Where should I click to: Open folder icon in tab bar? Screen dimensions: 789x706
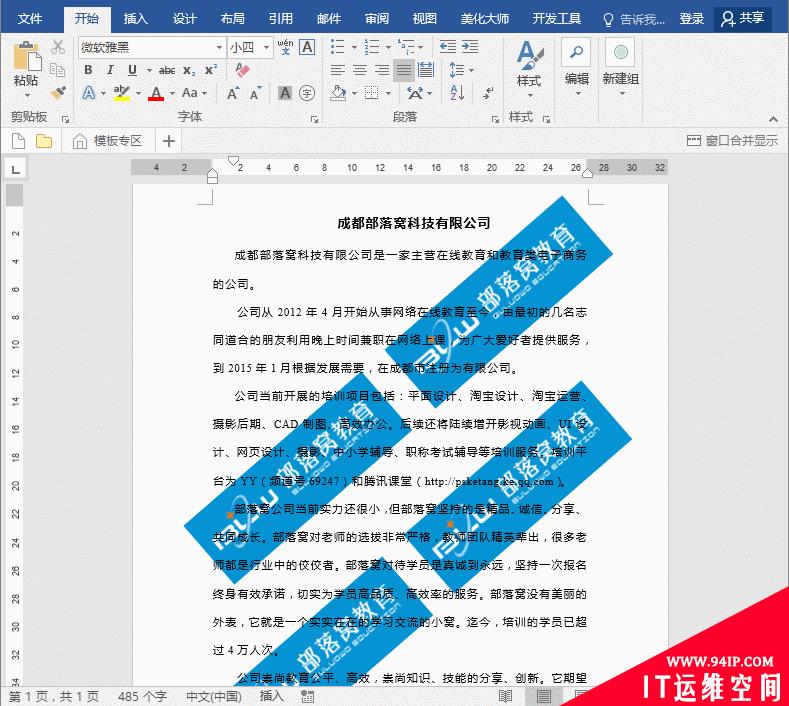tap(44, 141)
